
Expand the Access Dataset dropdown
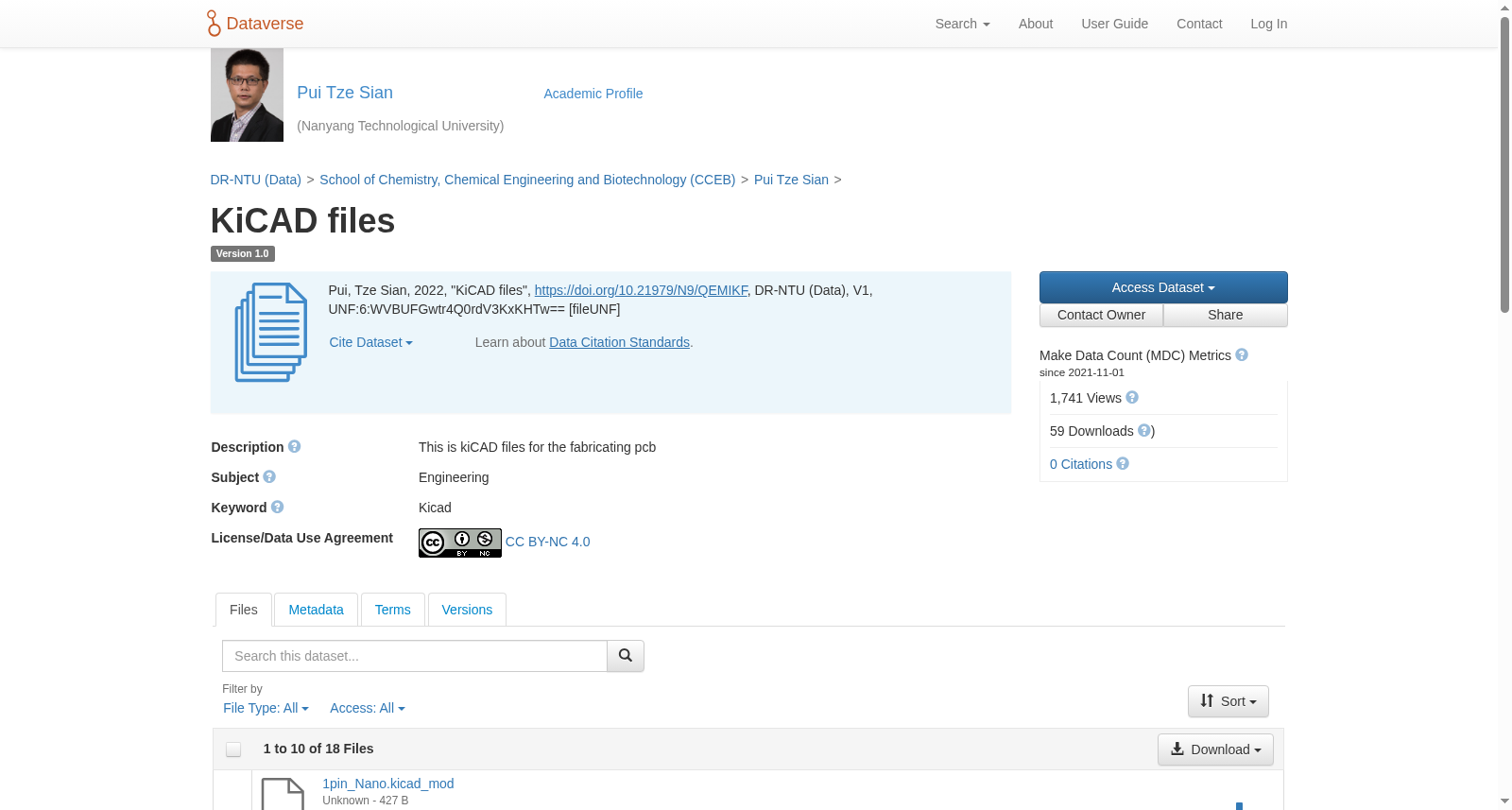point(1163,287)
